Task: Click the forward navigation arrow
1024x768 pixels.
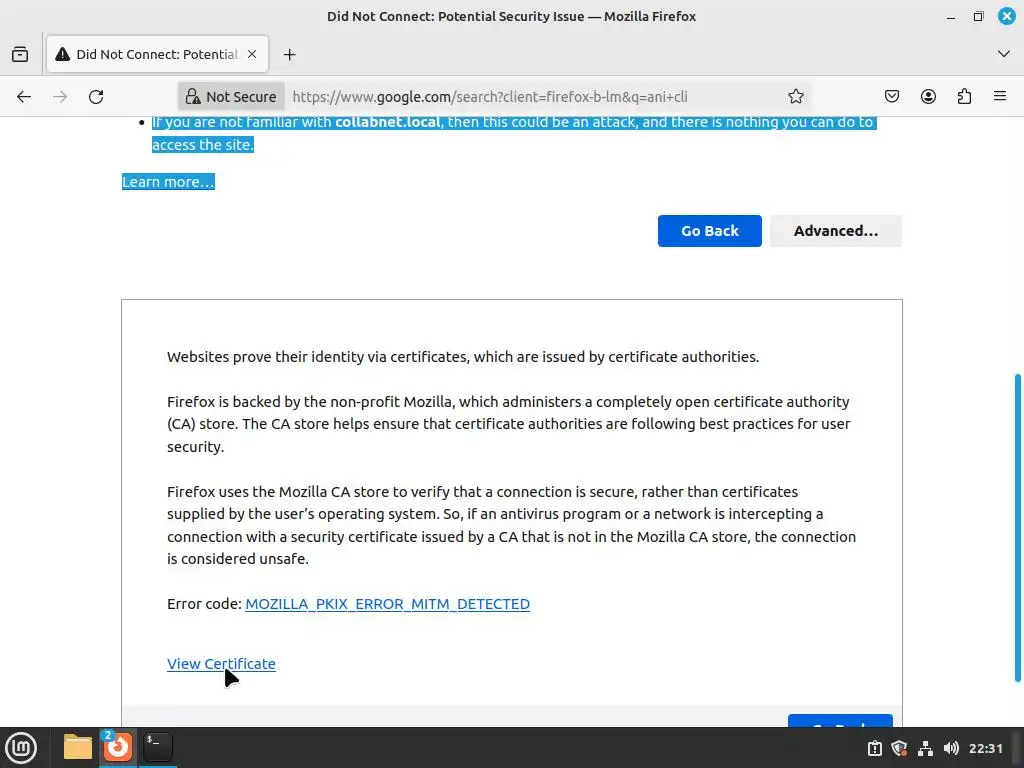Action: [x=60, y=97]
